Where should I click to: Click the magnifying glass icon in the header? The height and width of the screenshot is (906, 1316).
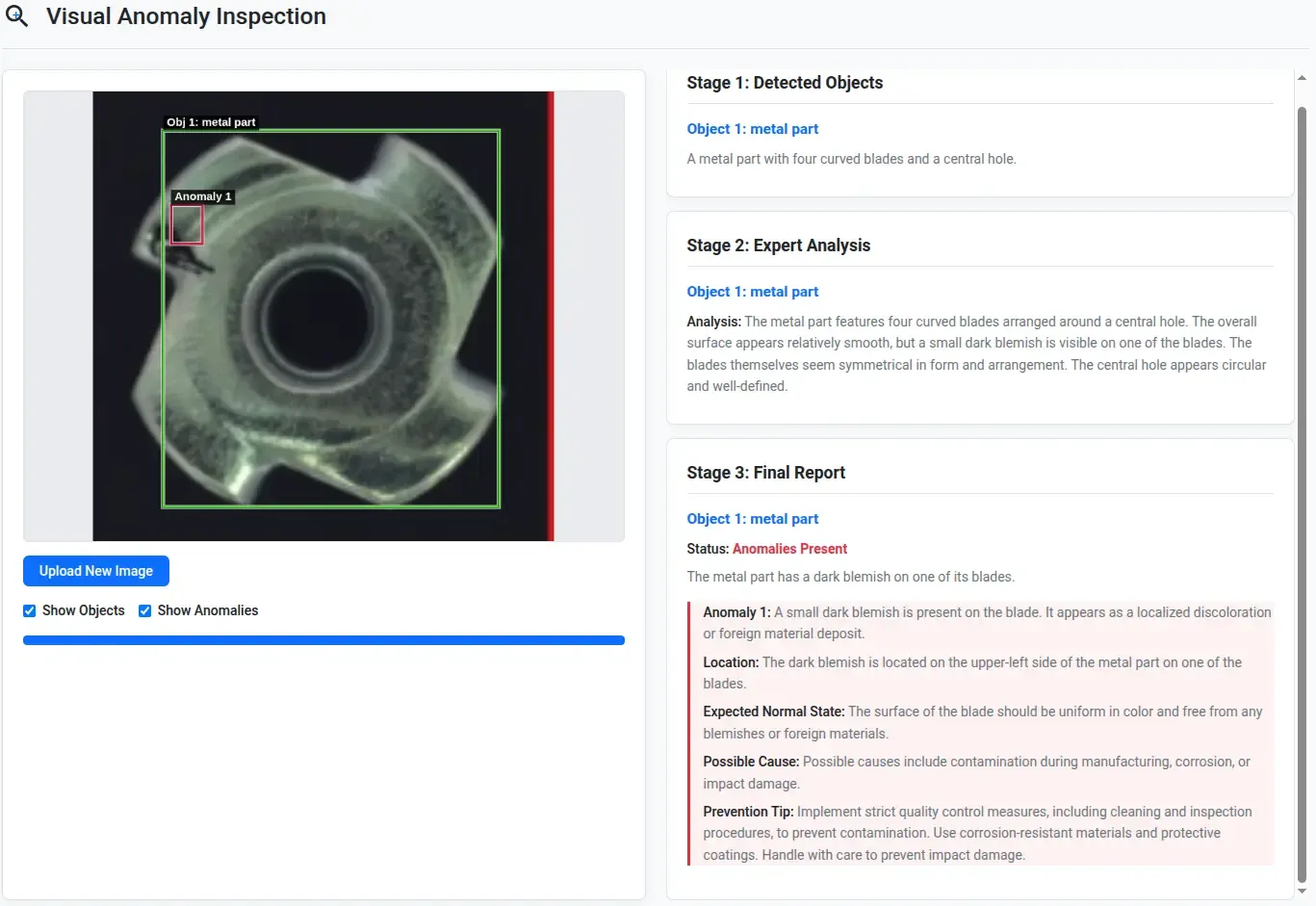click(x=17, y=16)
